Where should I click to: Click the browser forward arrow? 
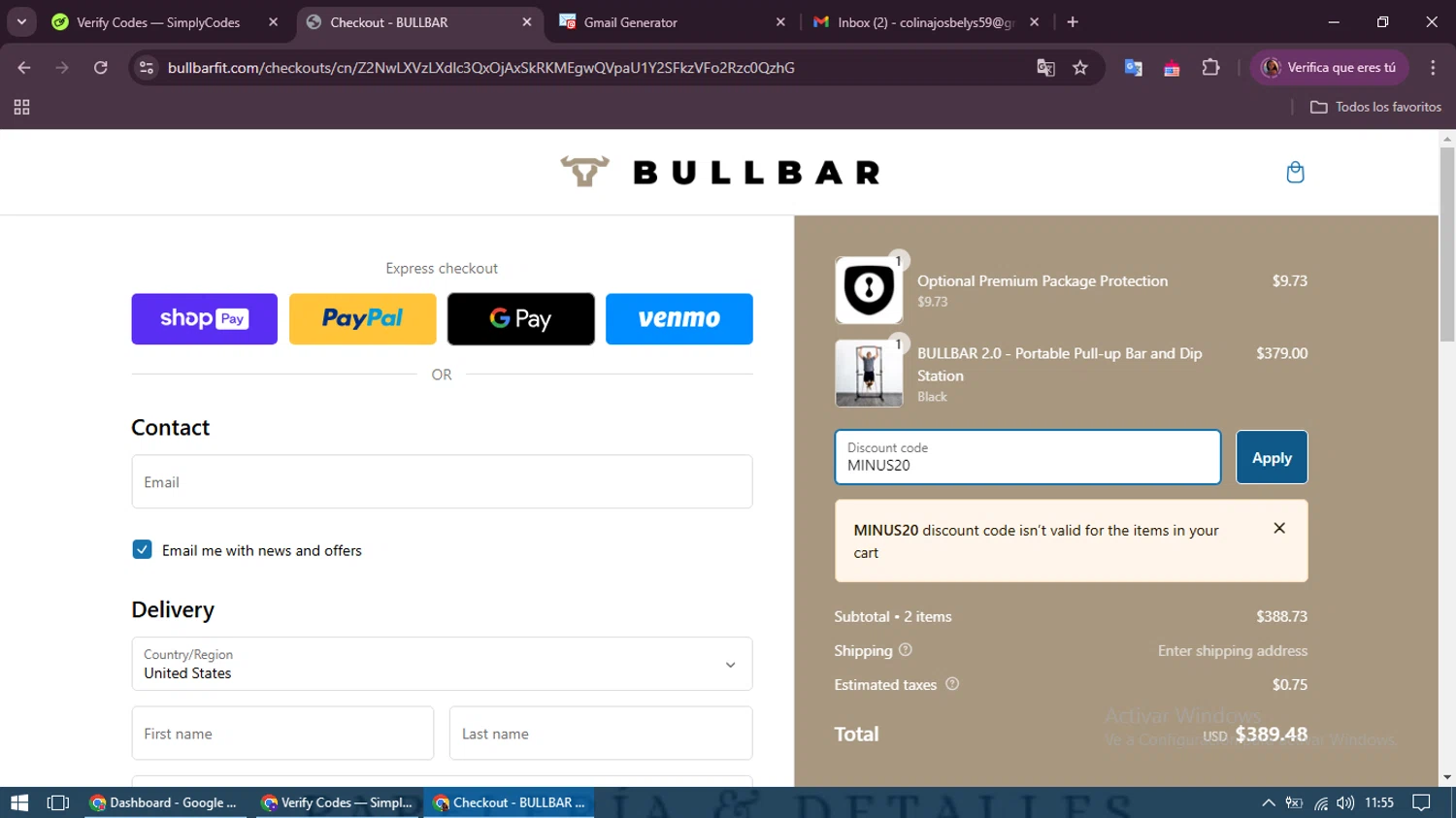coord(62,68)
